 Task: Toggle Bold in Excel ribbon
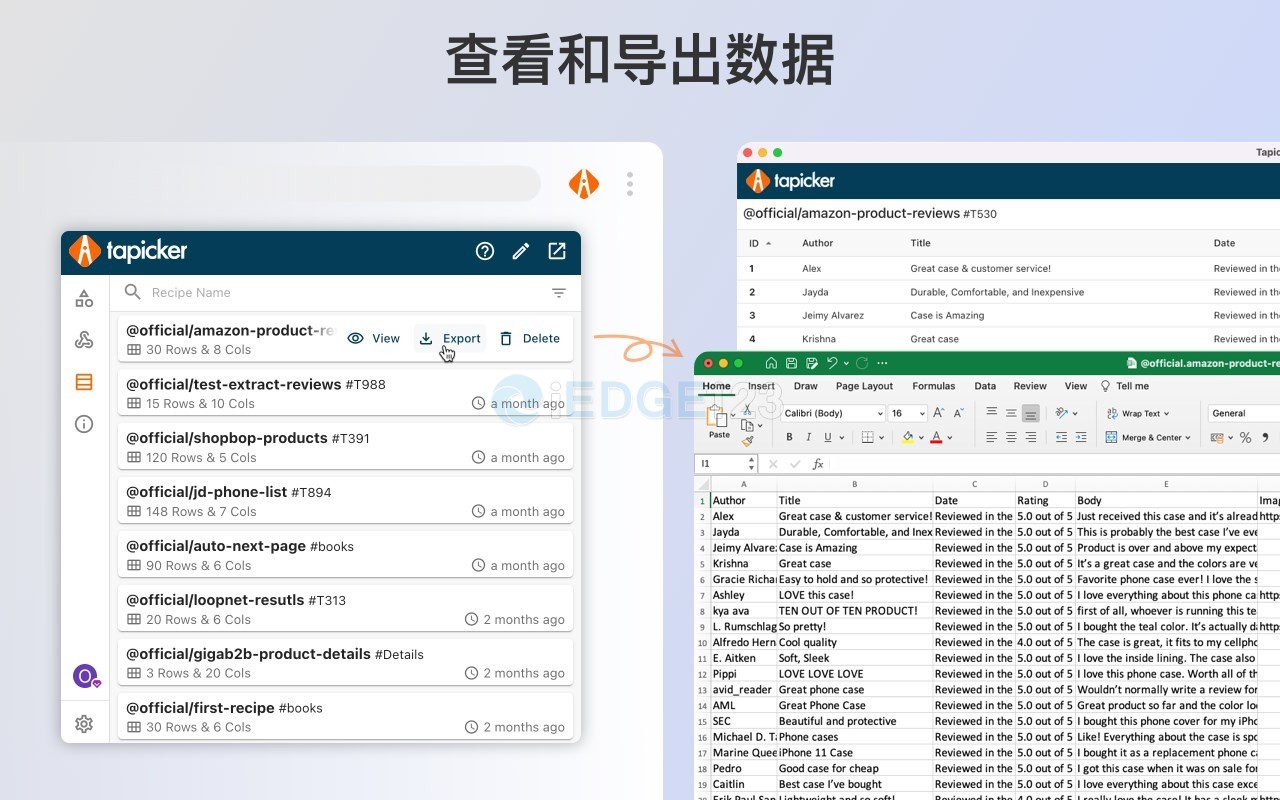[x=789, y=437]
